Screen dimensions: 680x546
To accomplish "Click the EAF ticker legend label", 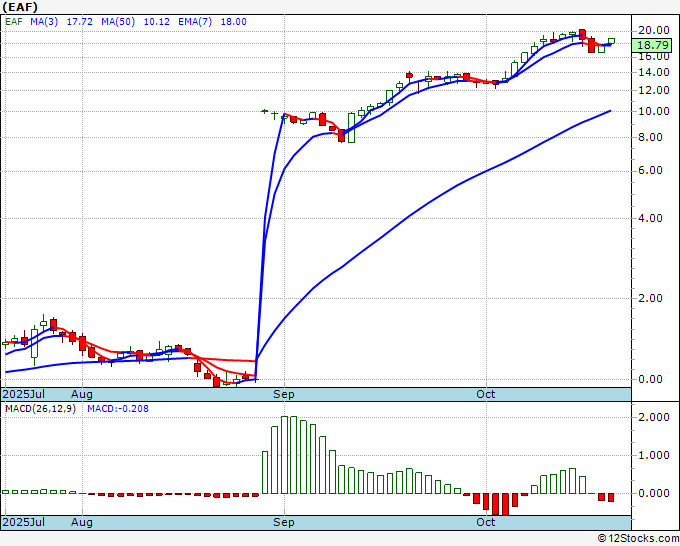I will click(x=13, y=22).
